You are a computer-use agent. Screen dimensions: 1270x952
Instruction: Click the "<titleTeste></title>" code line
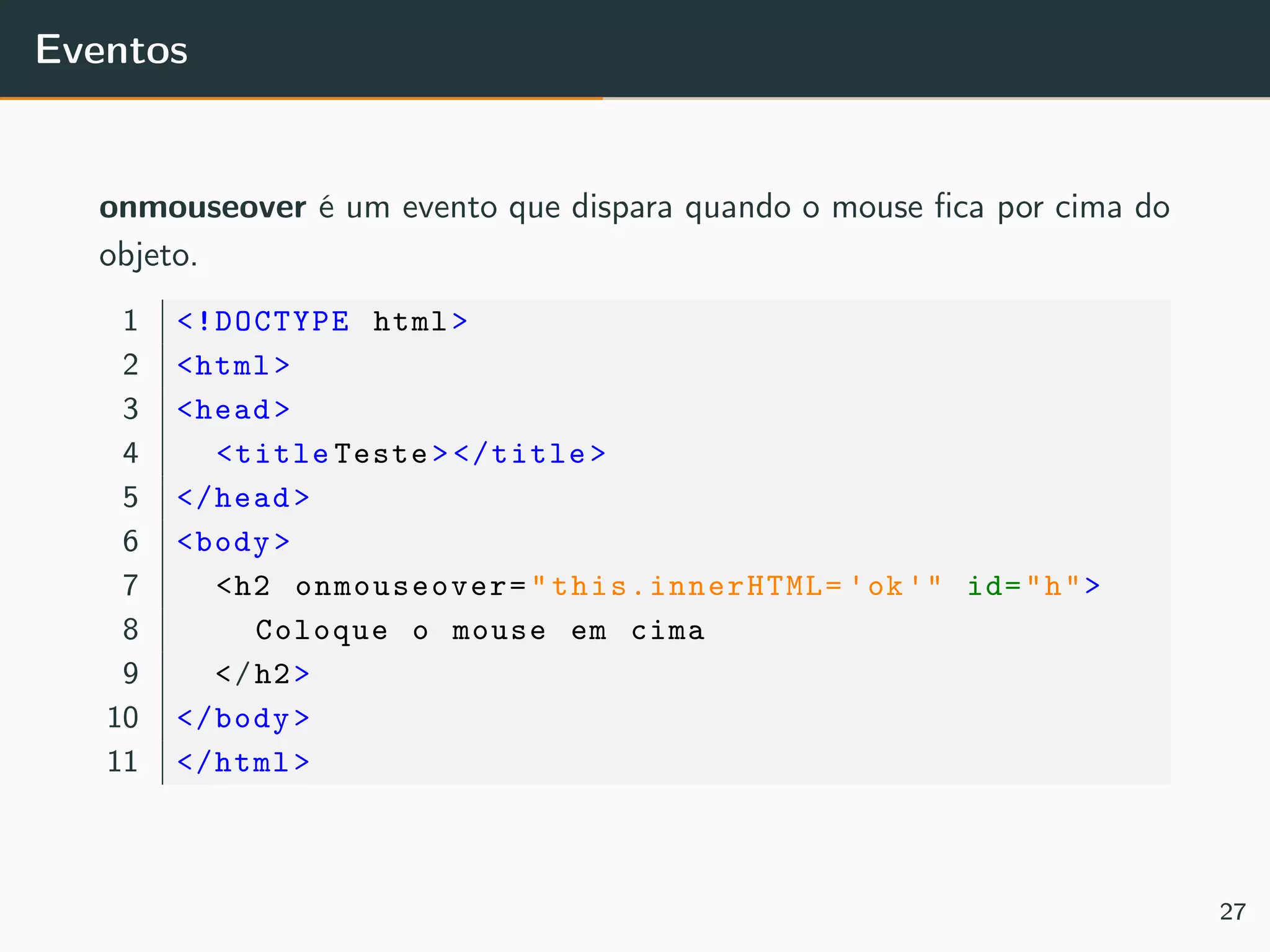coord(411,453)
